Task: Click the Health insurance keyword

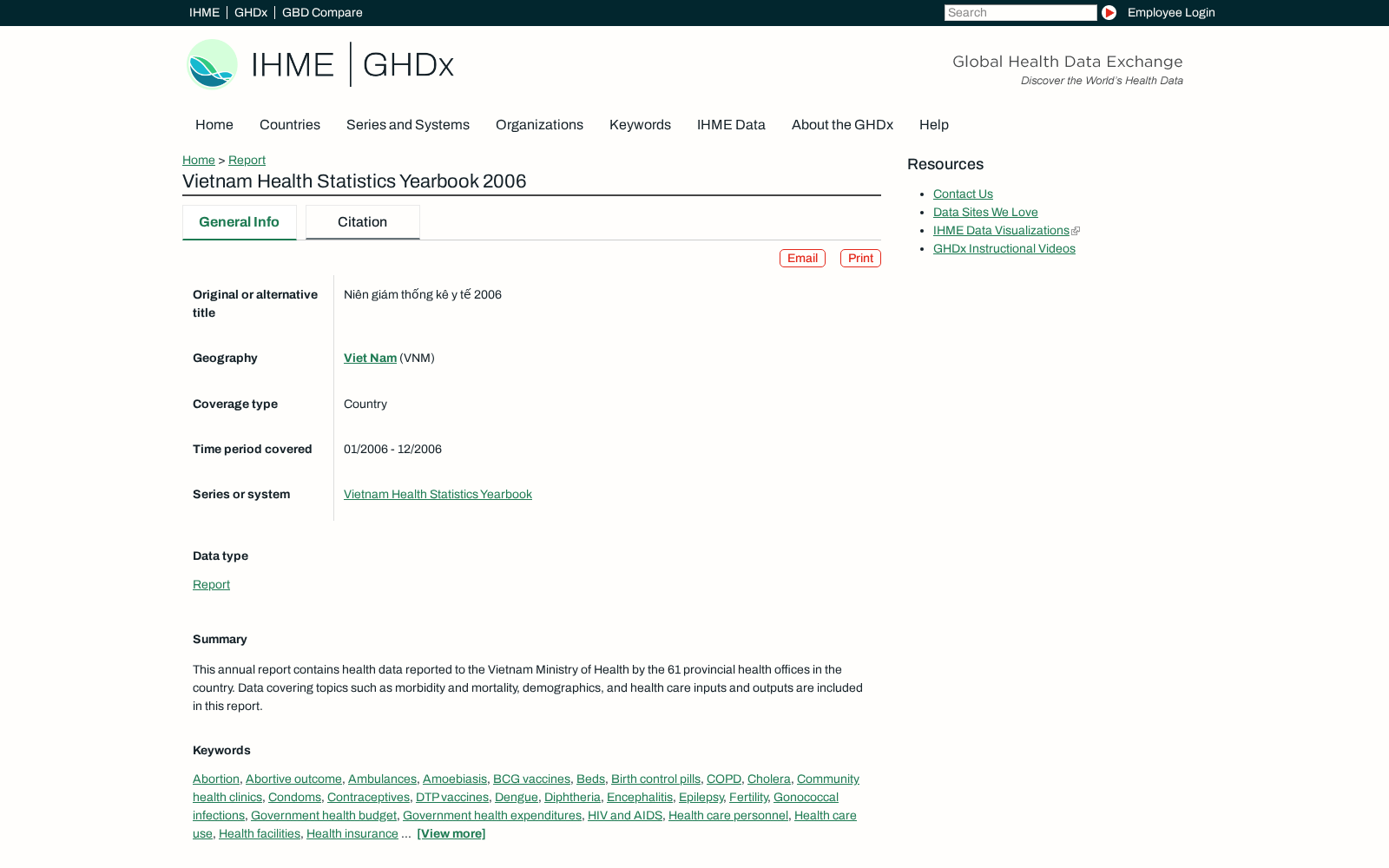Action: (352, 834)
